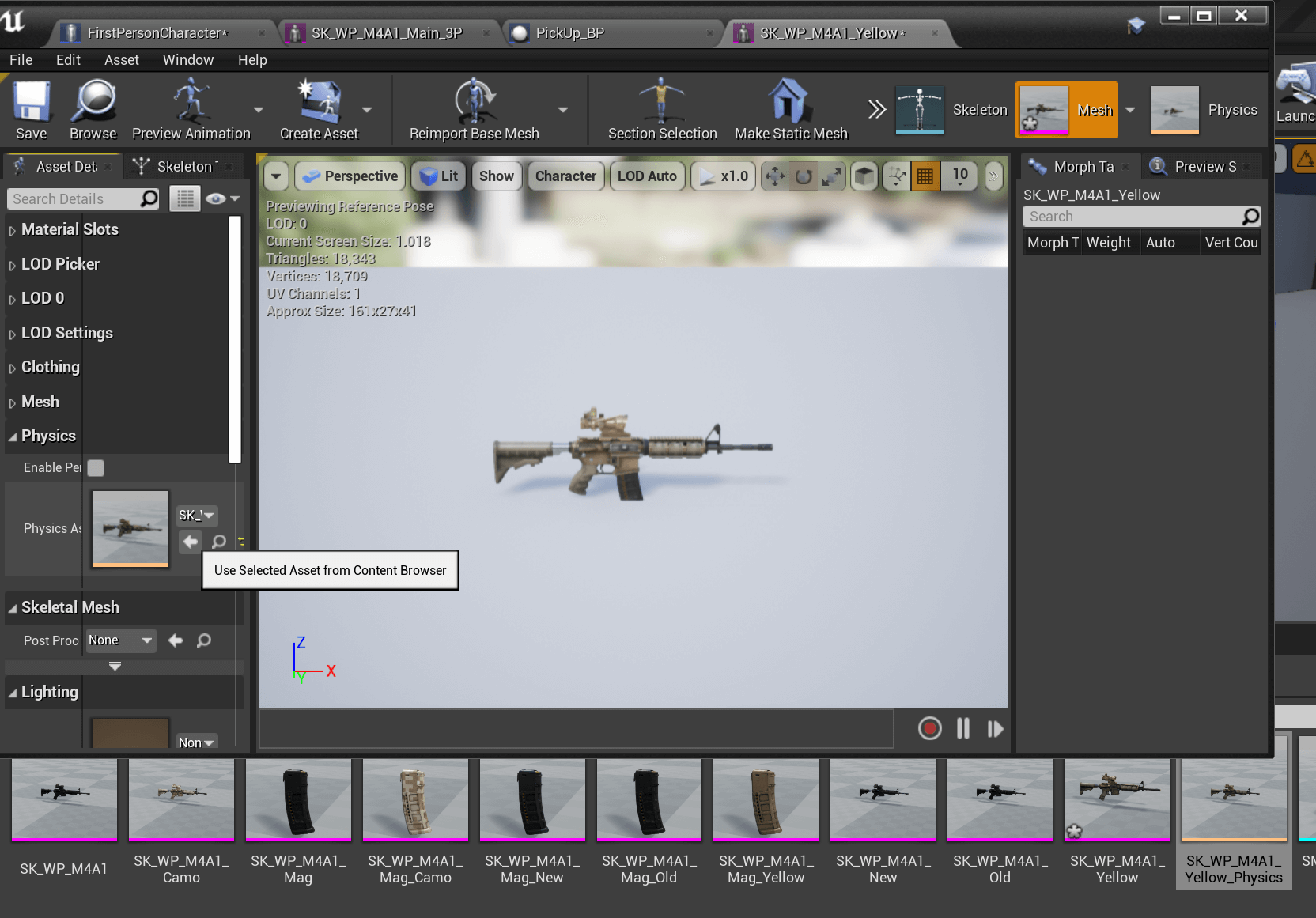The height and width of the screenshot is (918, 1316).
Task: Open grid snap size 10 dropdown
Action: [960, 176]
